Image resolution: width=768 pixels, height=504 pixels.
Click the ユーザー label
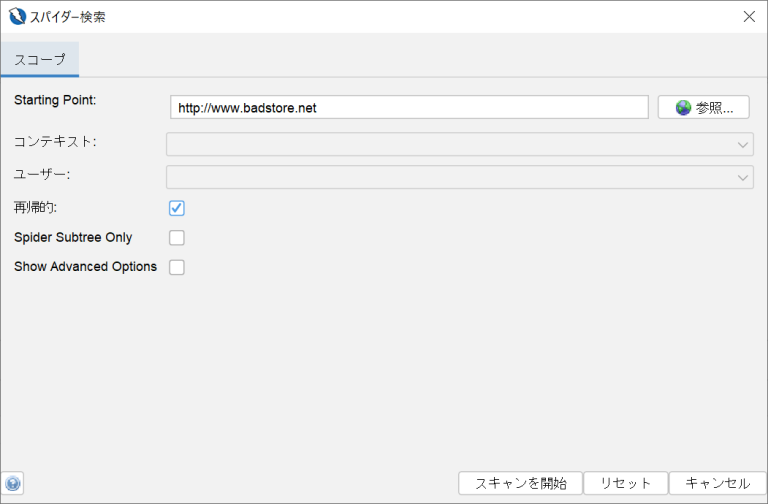(42, 174)
